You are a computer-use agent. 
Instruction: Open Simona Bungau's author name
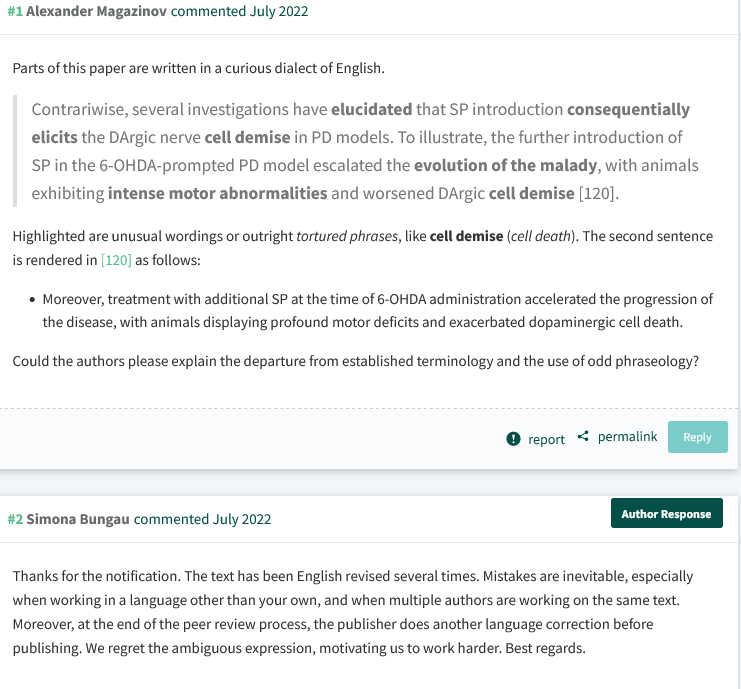pos(78,519)
